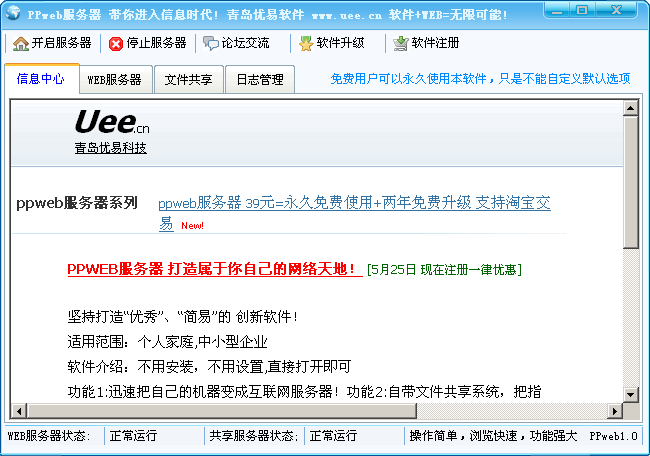Click the horizontal scrollbar thumb
The image size is (650, 456).
pyautogui.click(x=222, y=411)
